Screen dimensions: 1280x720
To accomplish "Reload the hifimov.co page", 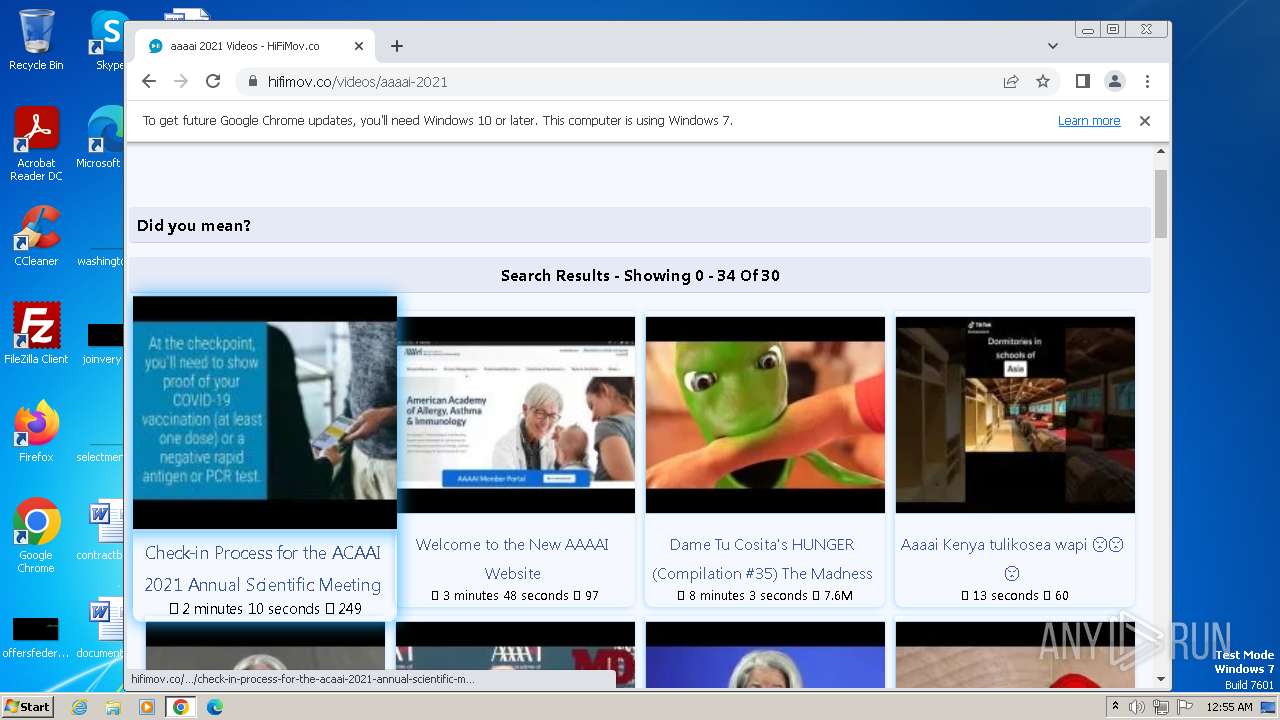I will tap(213, 82).
